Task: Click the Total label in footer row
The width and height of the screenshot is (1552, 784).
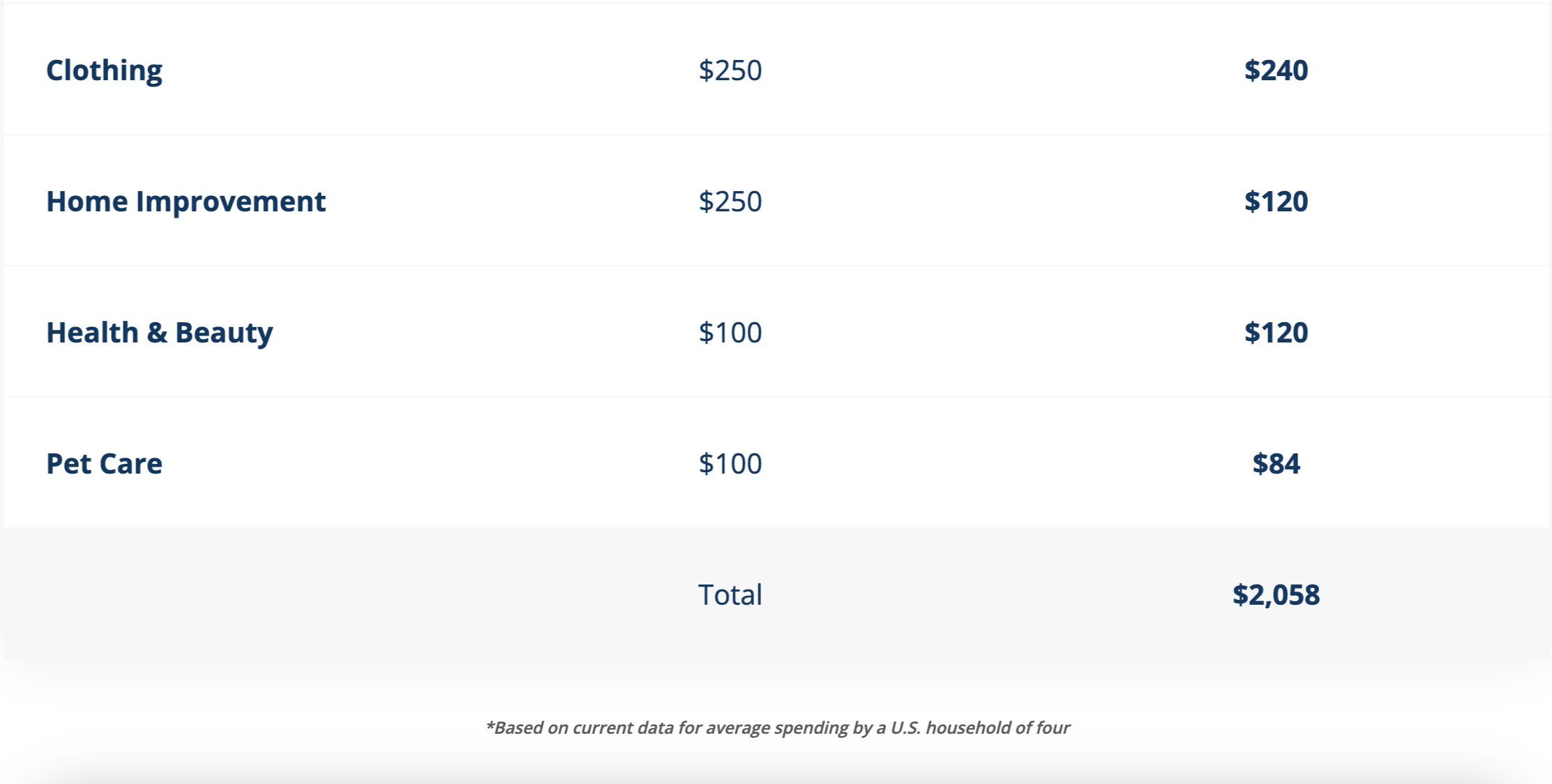Action: (x=730, y=595)
